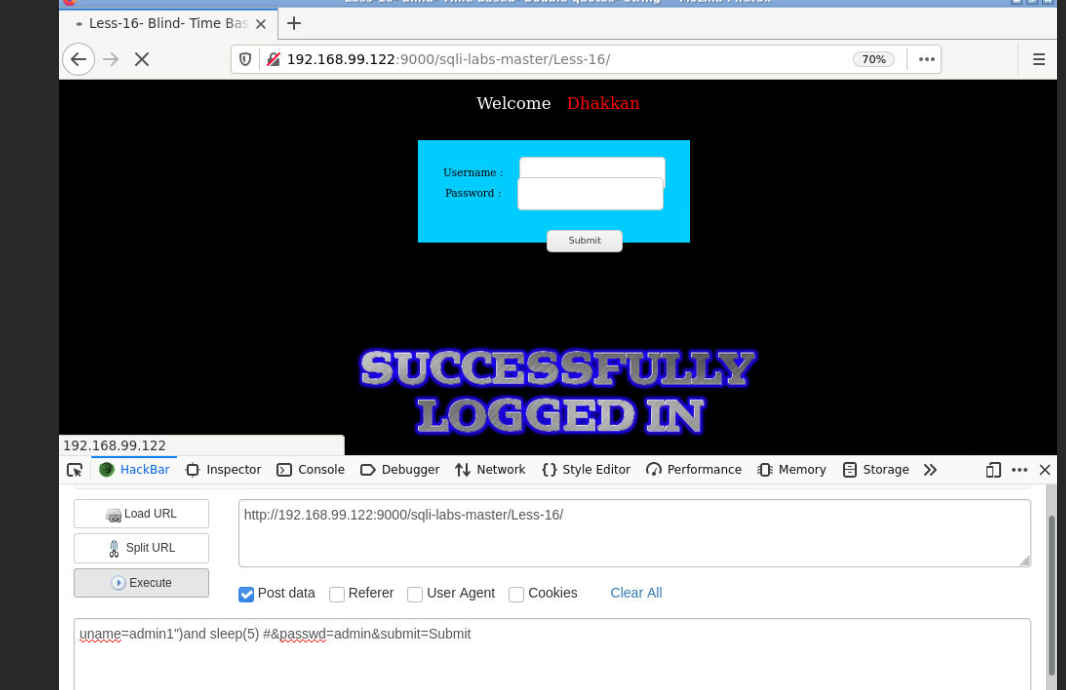1066x690 pixels.
Task: Open devtools three-dot options menu
Action: [x=1019, y=470]
